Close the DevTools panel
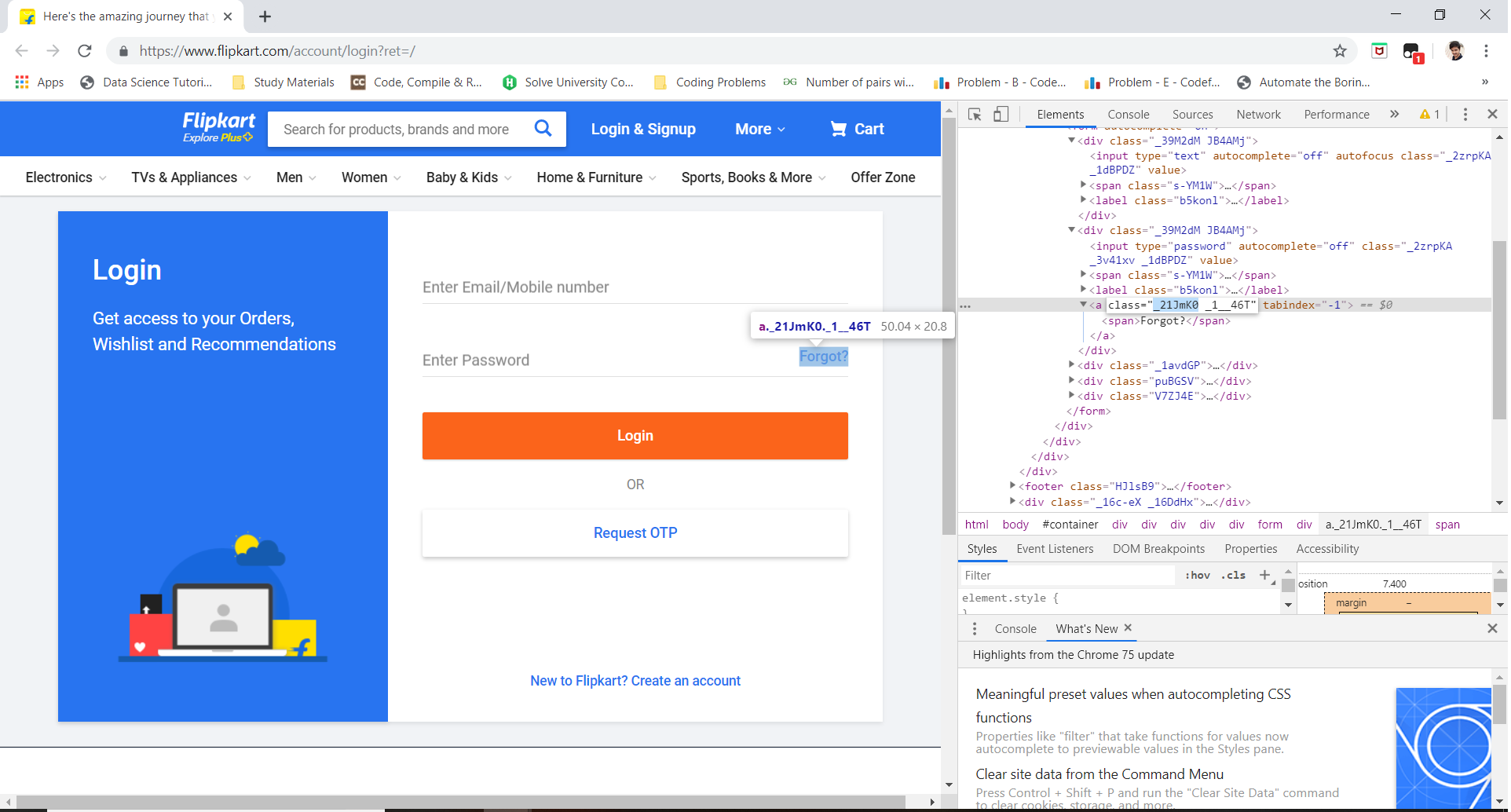Image resolution: width=1511 pixels, height=812 pixels. pyautogui.click(x=1492, y=115)
